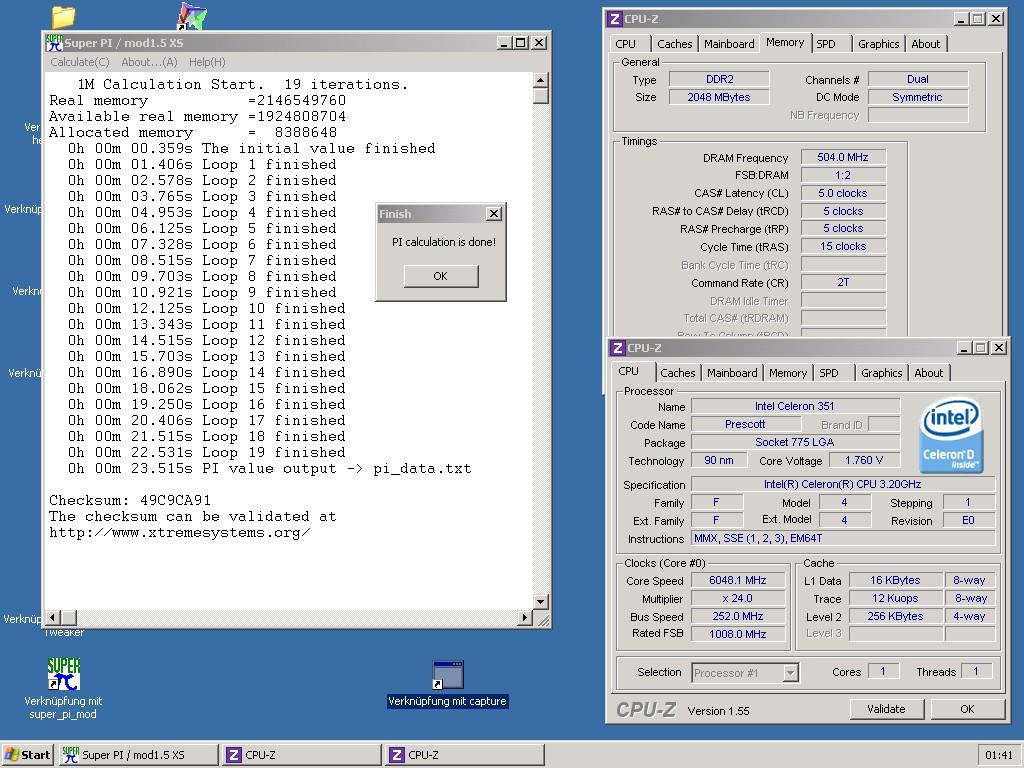Click the Windows Start button
Viewport: 1024px width, 768px height.
pyautogui.click(x=27, y=755)
